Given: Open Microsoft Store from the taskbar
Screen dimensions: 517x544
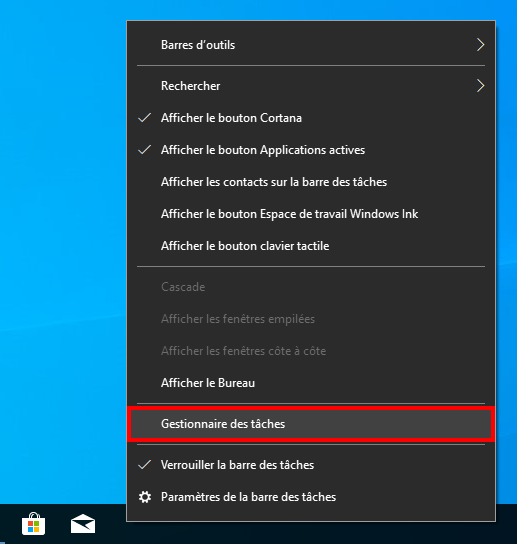Looking at the screenshot, I should click(x=33, y=524).
